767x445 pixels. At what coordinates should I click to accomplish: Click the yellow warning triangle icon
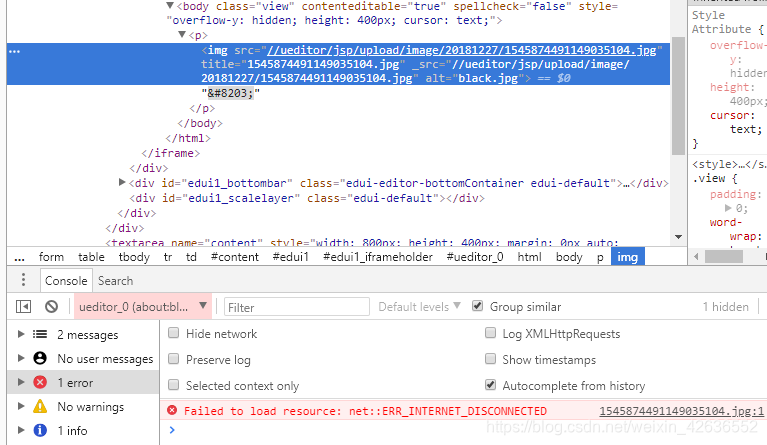point(40,406)
